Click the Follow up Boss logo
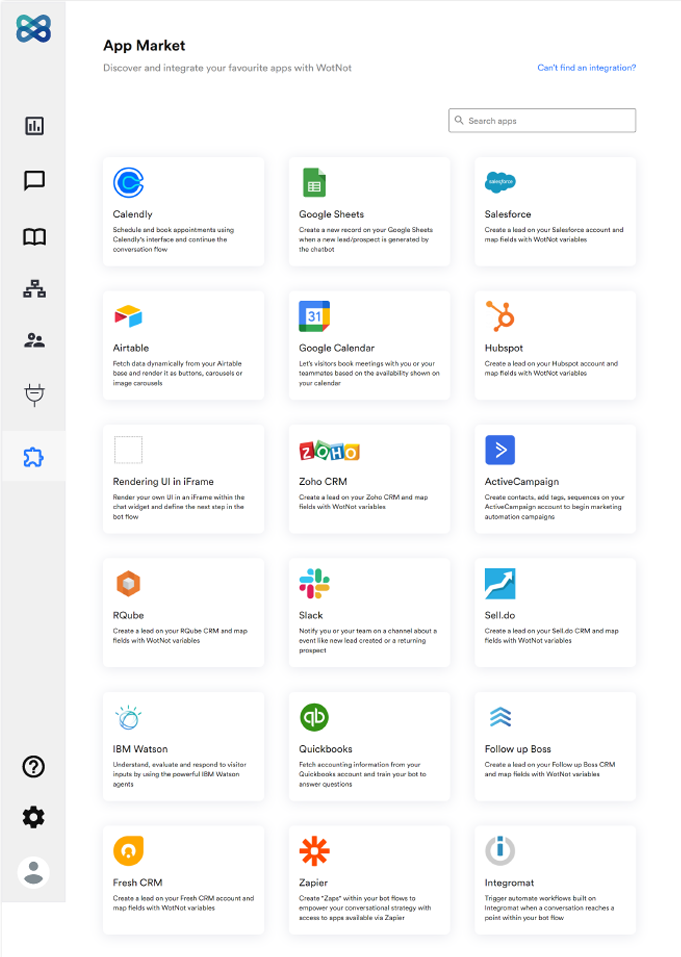 [x=500, y=717]
